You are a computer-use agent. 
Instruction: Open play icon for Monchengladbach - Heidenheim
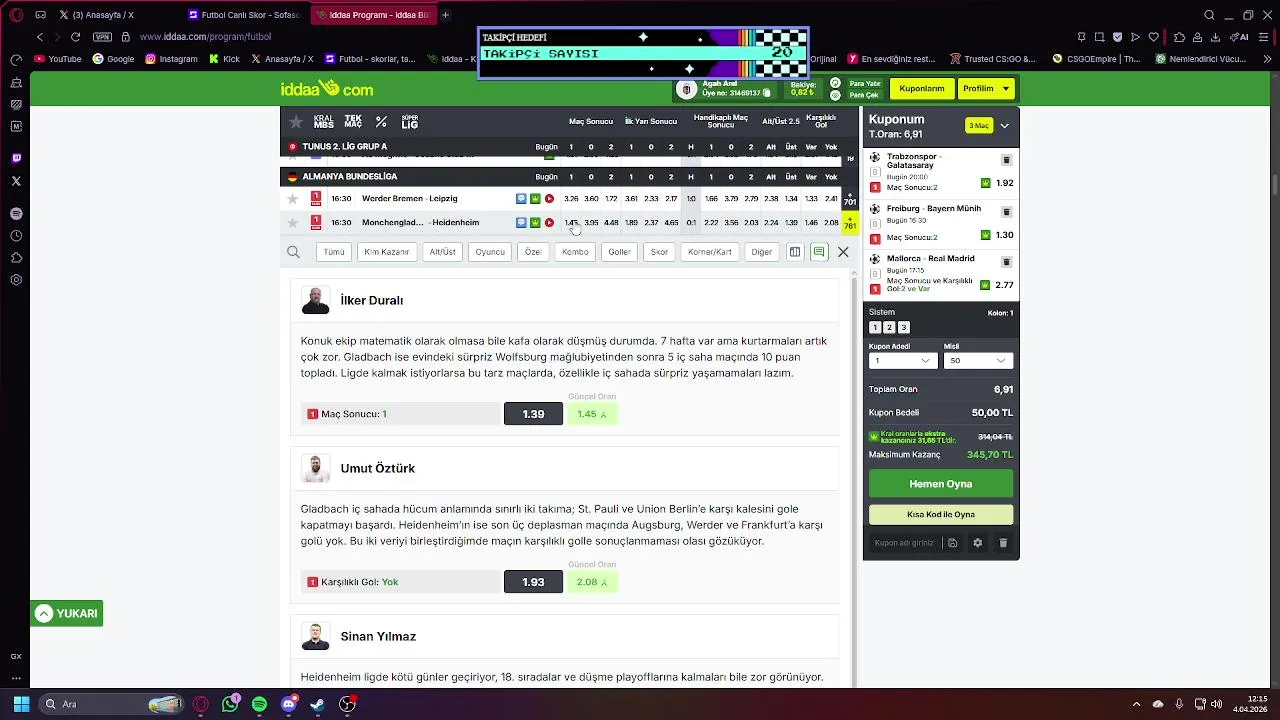pos(549,223)
